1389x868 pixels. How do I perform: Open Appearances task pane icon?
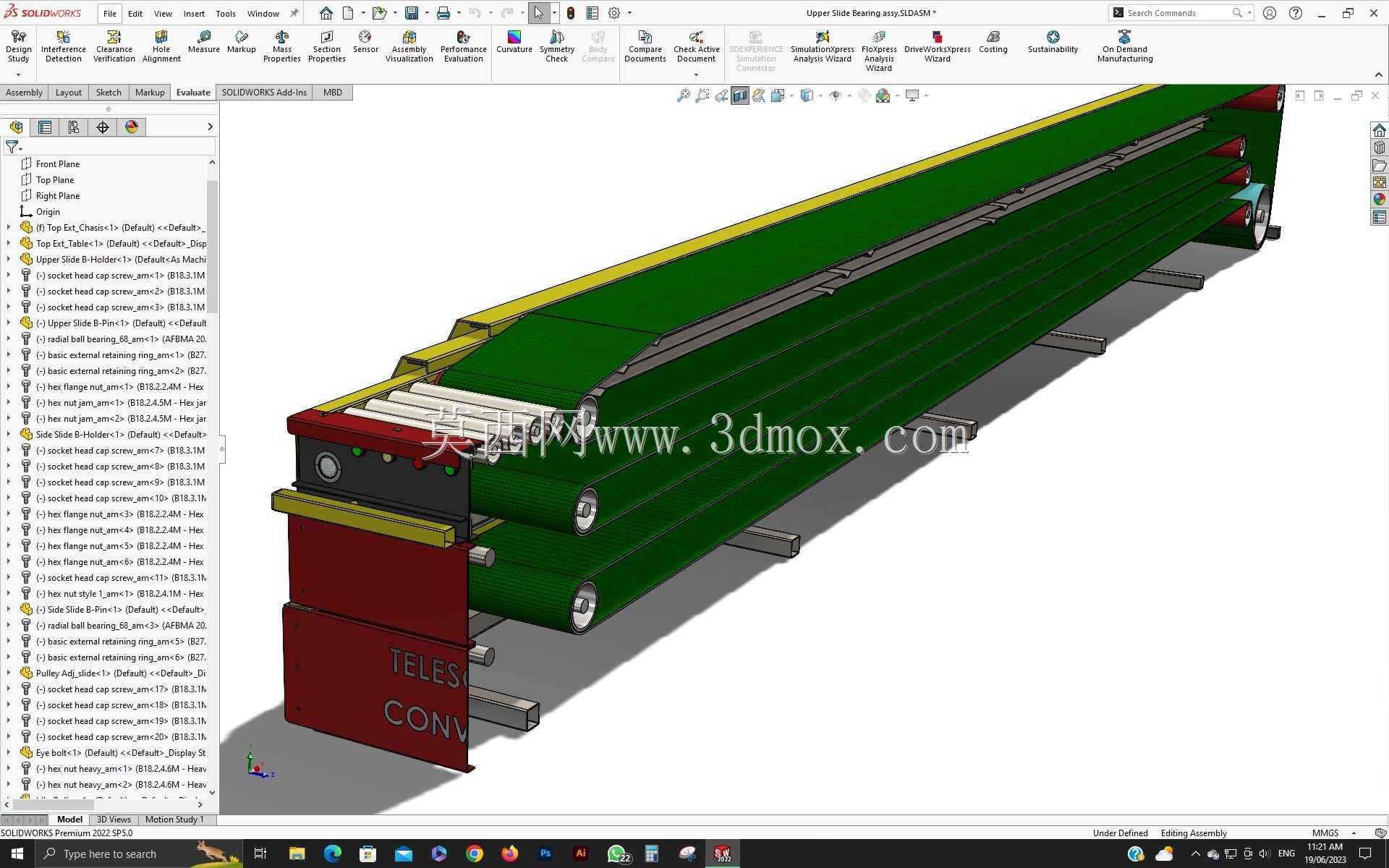pyautogui.click(x=1379, y=199)
